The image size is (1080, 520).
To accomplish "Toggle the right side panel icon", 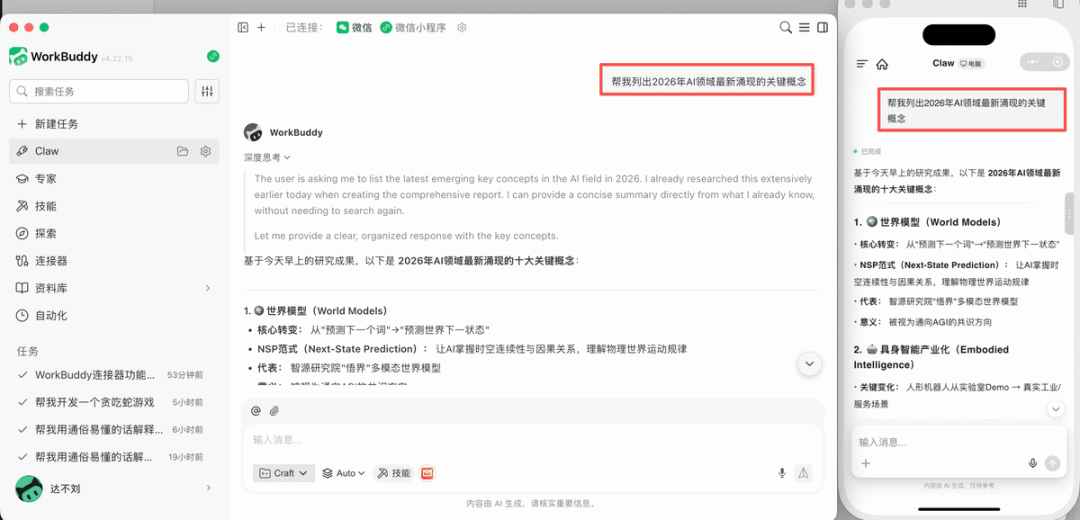I will coord(822,28).
